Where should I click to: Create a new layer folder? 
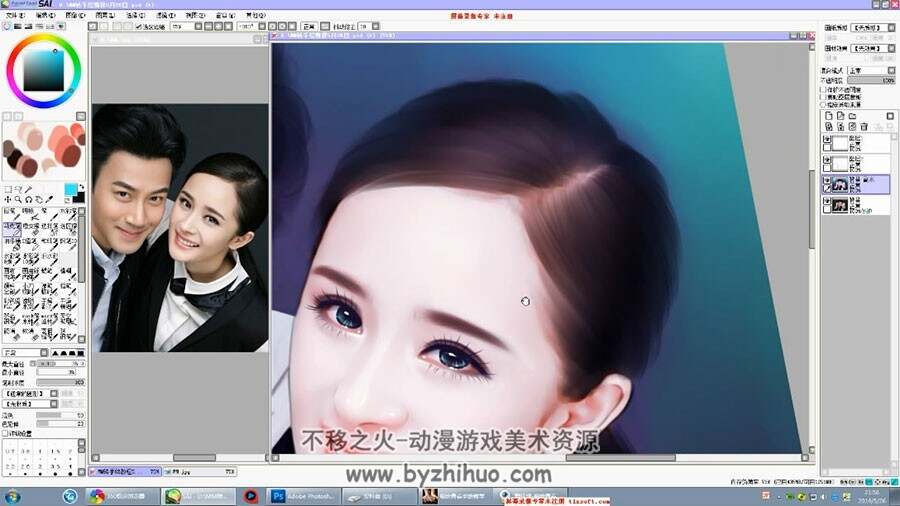(852, 115)
